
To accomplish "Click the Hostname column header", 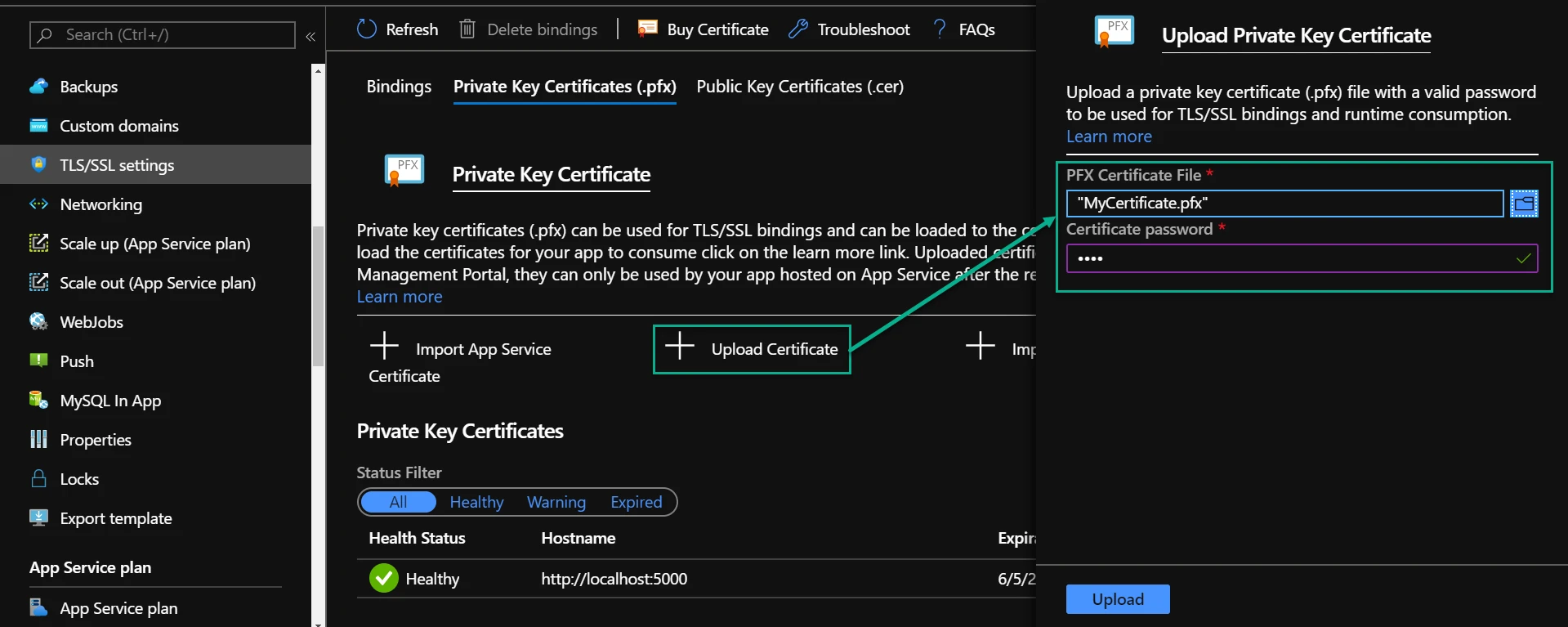I will (x=579, y=538).
